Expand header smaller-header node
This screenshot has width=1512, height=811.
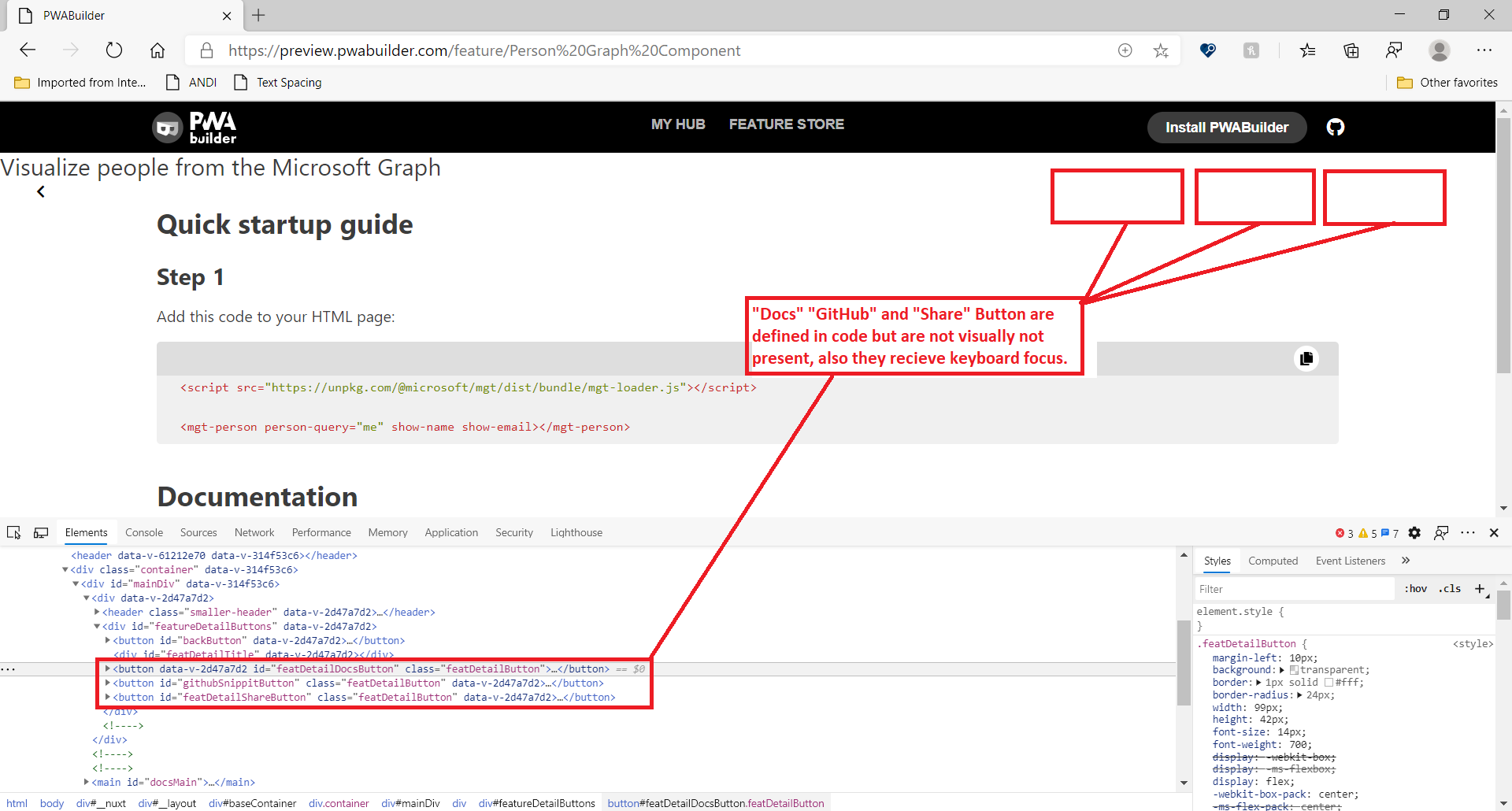[x=97, y=613]
